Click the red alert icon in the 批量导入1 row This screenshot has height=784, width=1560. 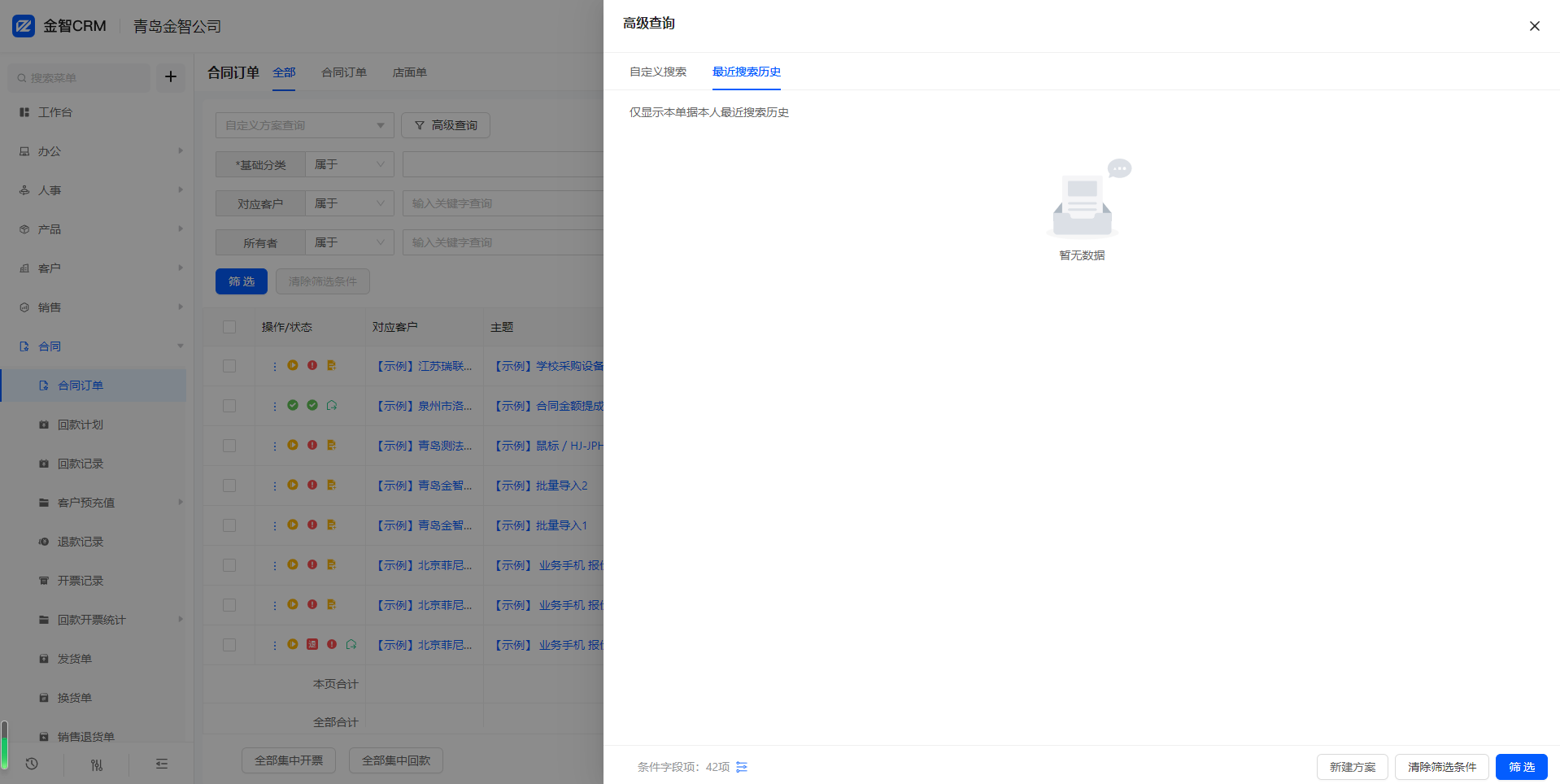[312, 525]
